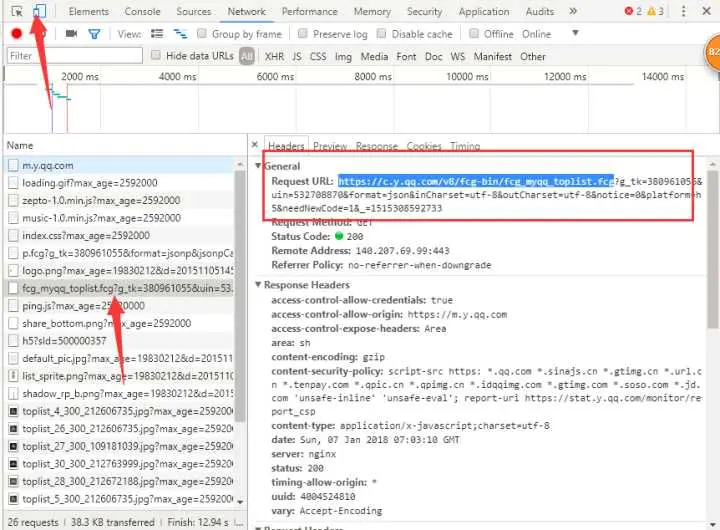Click the 6000 ms timeline marker

275,77
